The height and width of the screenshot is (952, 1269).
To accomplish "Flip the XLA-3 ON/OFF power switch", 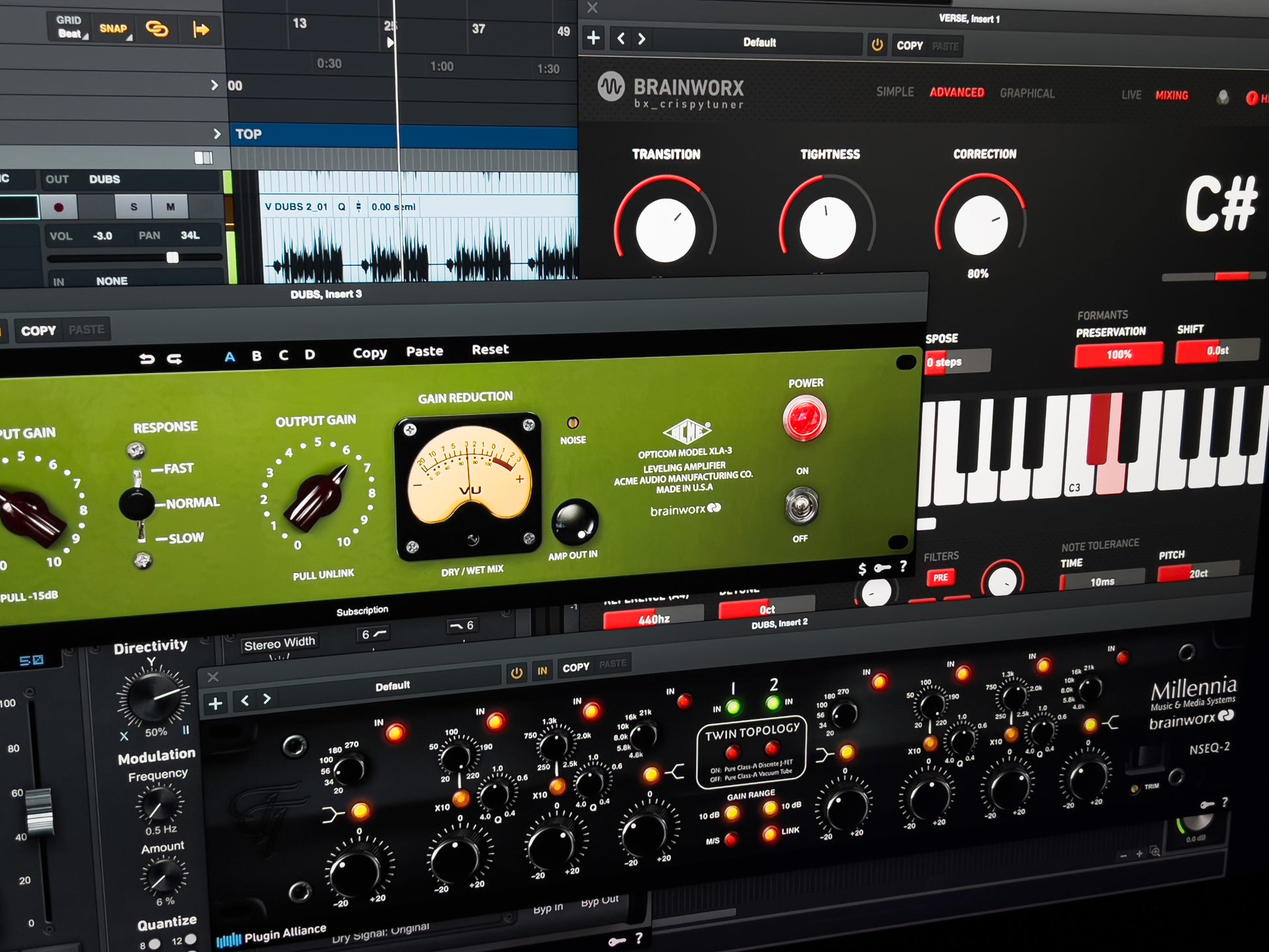I will 801,506.
